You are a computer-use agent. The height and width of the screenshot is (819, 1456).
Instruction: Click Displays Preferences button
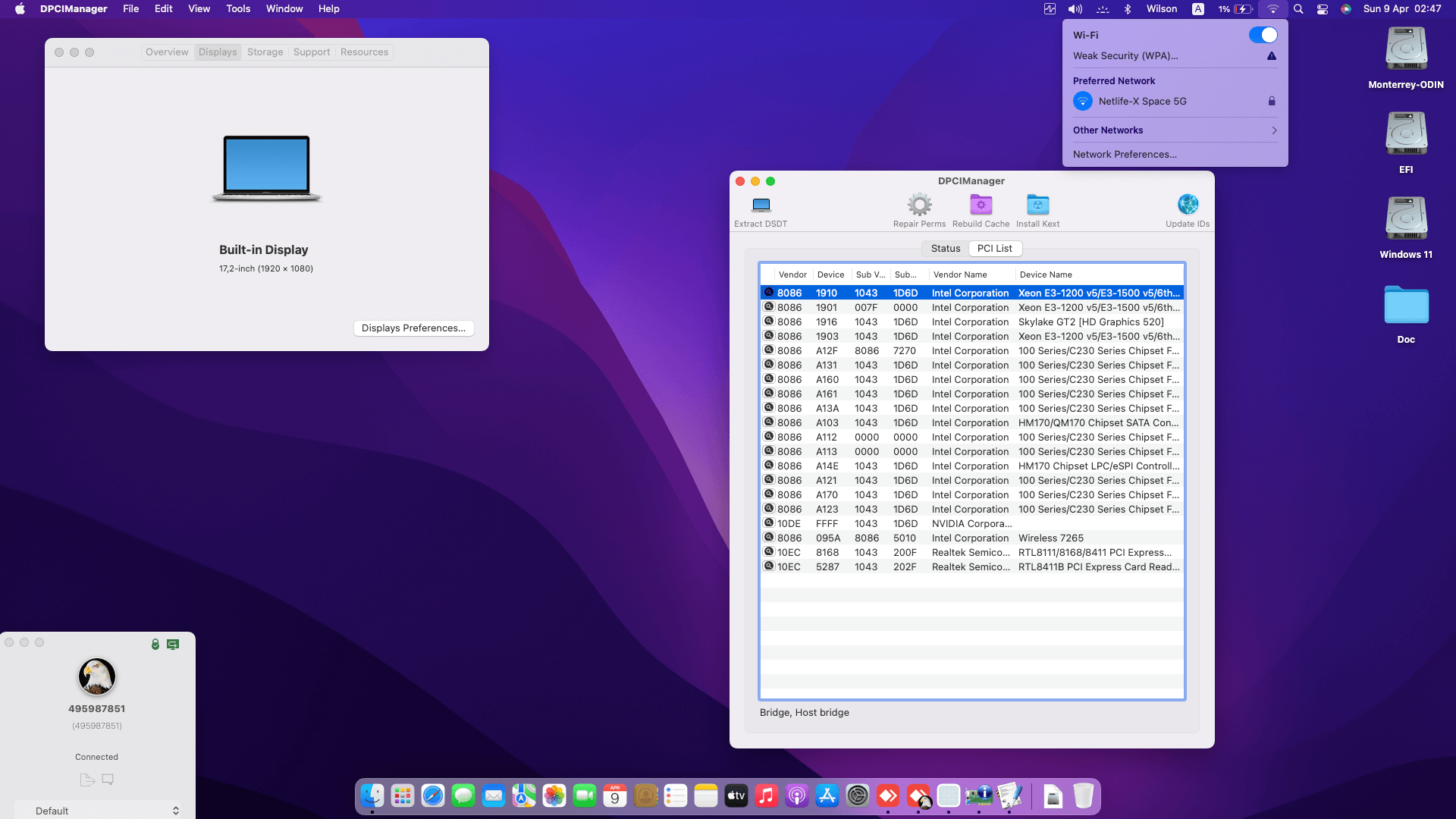point(413,328)
